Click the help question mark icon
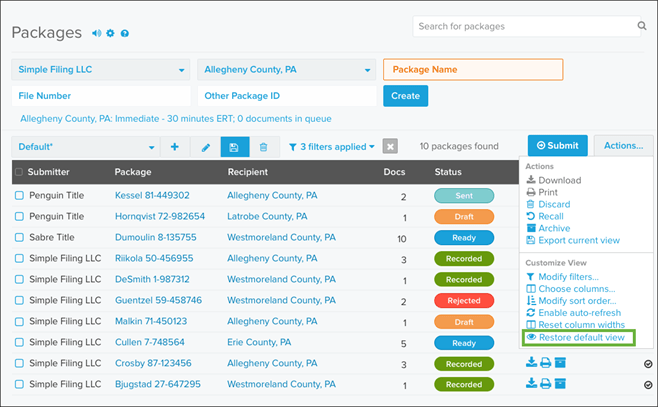The height and width of the screenshot is (407, 658). point(125,33)
